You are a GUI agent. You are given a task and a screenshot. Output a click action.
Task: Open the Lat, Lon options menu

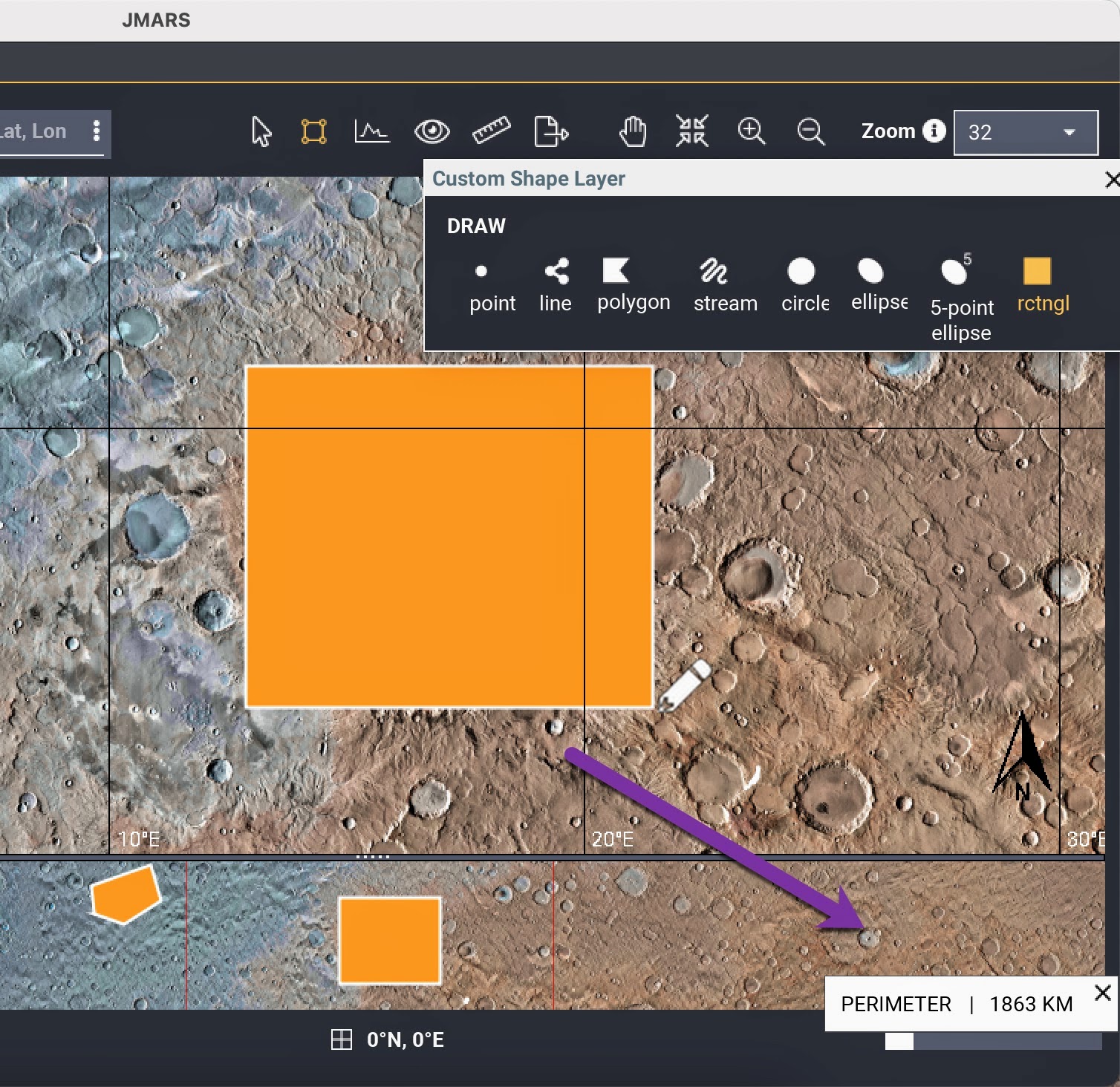96,131
